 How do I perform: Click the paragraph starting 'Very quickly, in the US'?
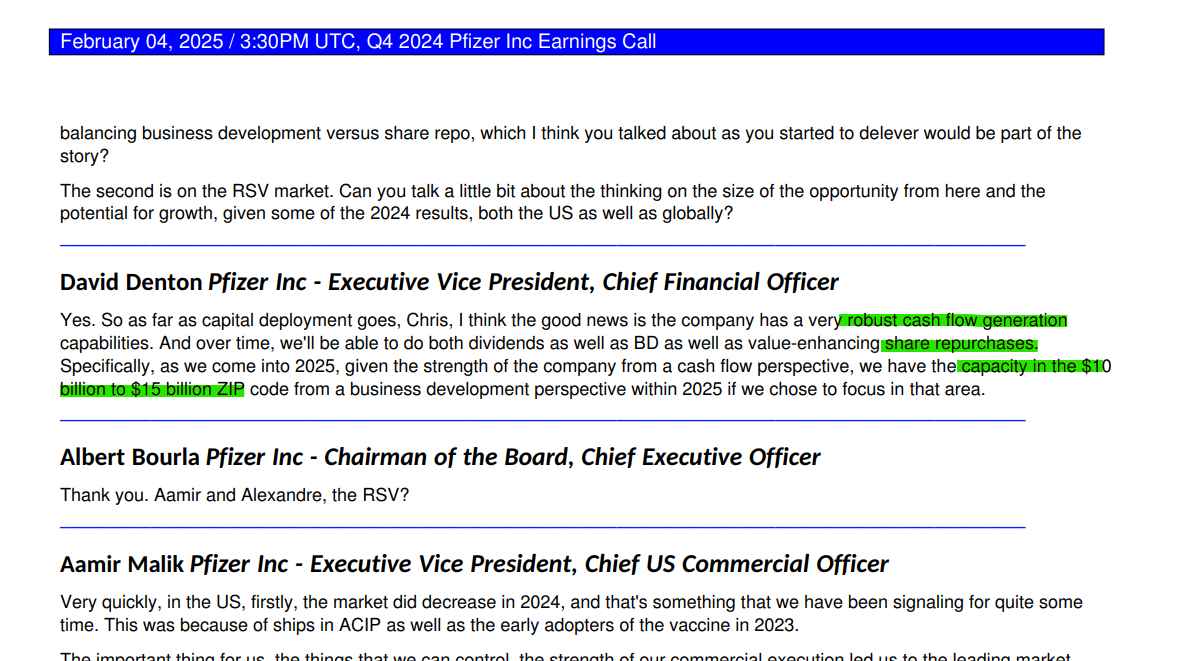click(571, 614)
